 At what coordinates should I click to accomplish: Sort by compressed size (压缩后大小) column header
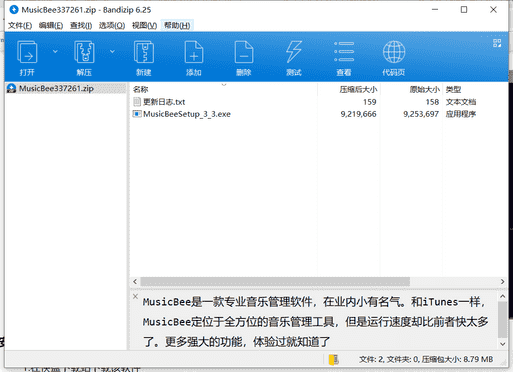tap(349, 89)
